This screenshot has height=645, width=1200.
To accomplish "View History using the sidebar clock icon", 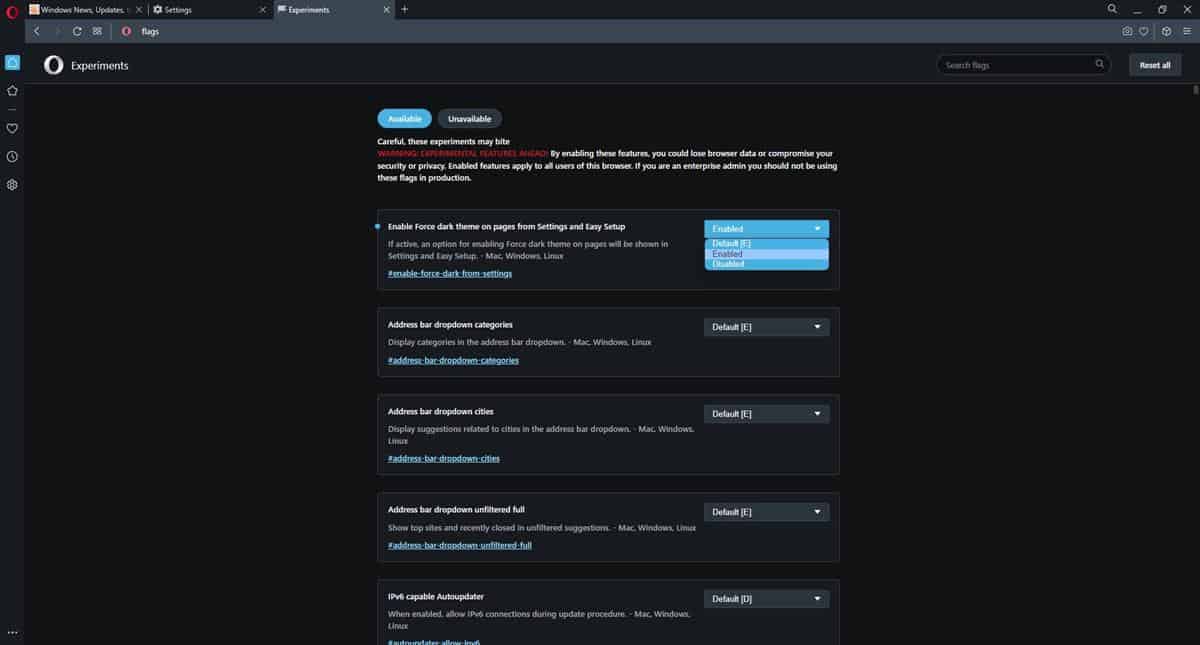I will [x=12, y=156].
